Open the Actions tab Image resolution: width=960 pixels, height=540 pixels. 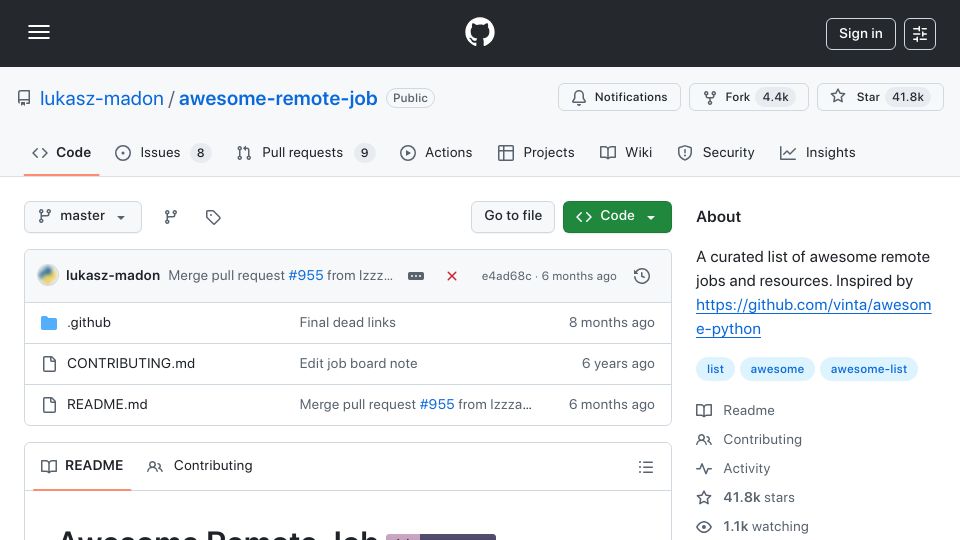(436, 152)
